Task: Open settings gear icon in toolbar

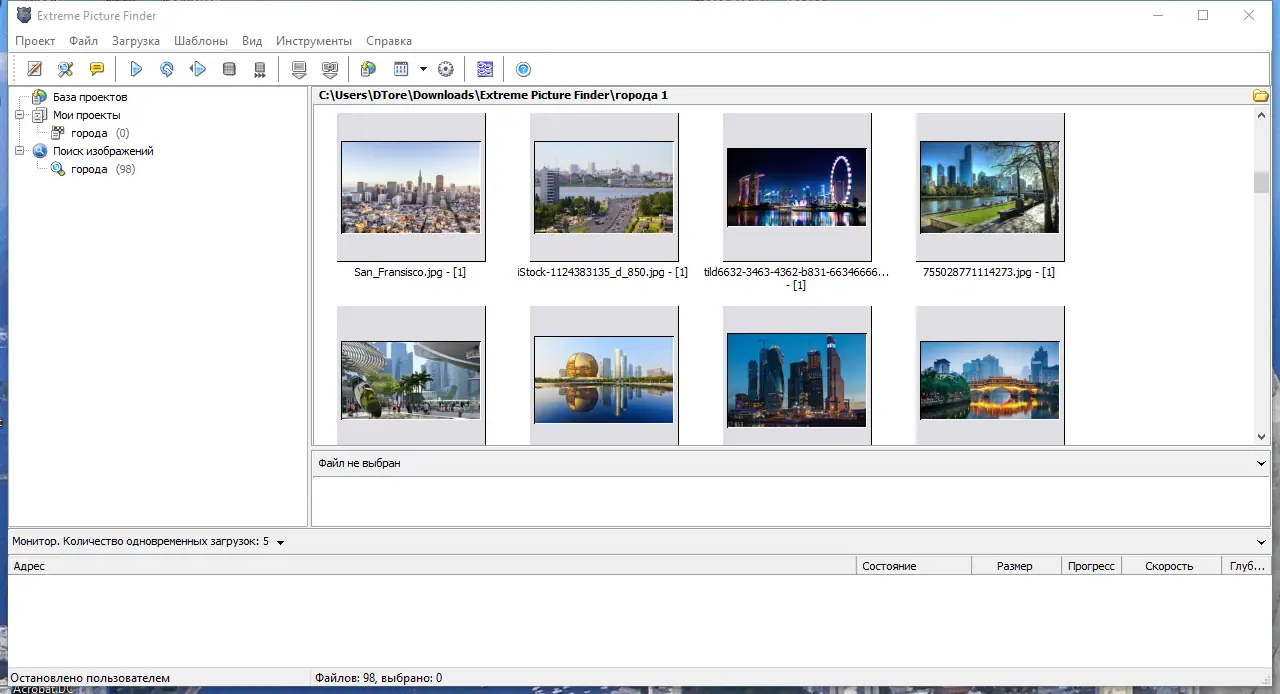Action: pos(446,69)
